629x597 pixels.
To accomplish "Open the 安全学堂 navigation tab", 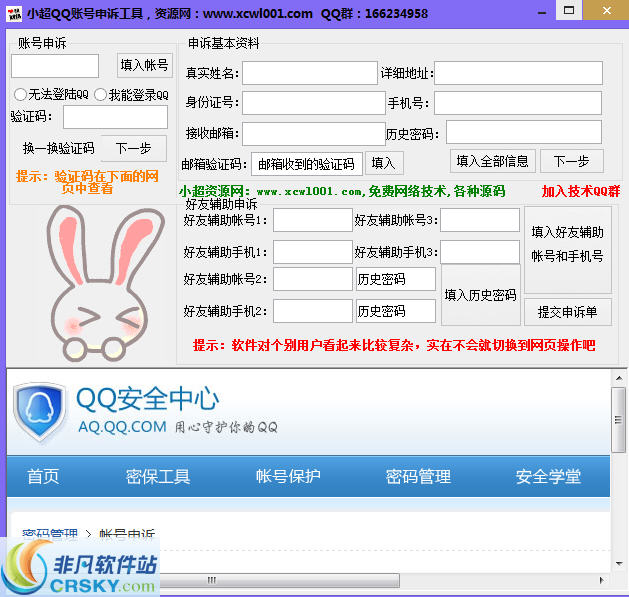I will (548, 477).
